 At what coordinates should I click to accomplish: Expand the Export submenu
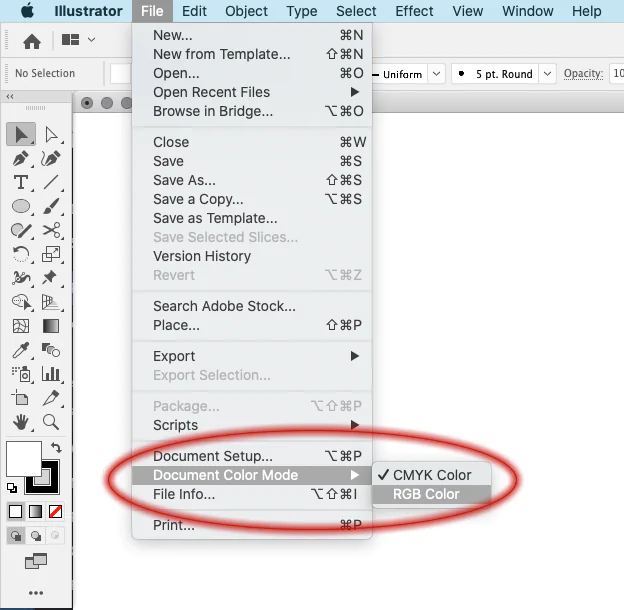point(252,356)
